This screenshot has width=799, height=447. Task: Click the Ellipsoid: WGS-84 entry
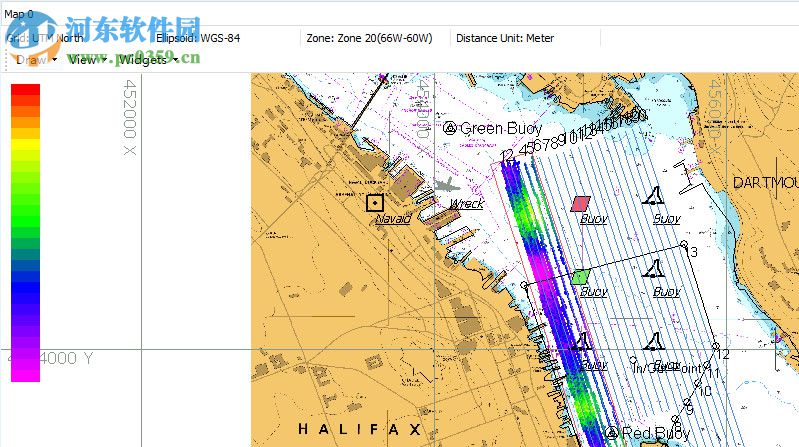click(198, 38)
